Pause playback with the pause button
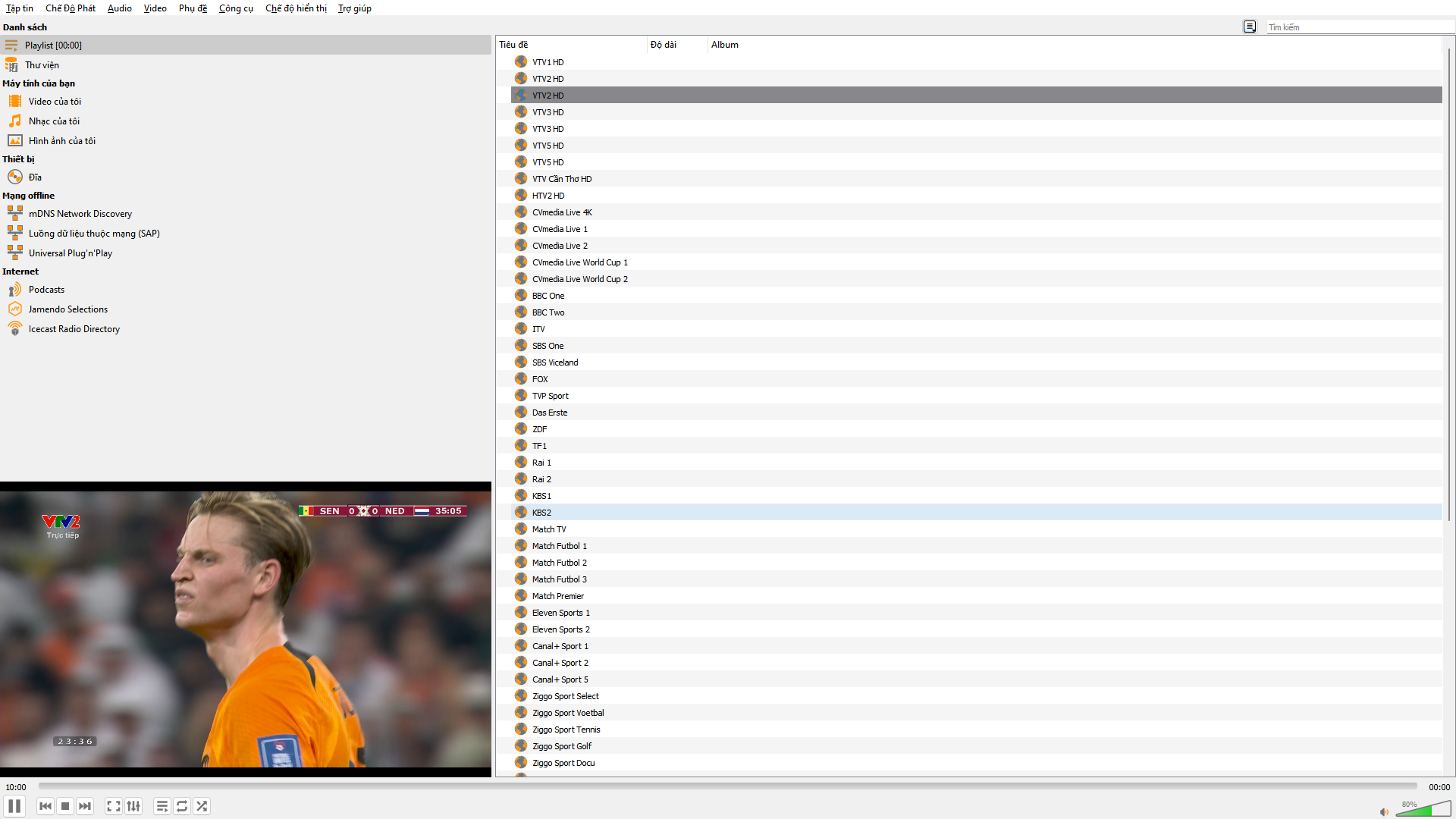This screenshot has width=1456, height=819. 14,806
